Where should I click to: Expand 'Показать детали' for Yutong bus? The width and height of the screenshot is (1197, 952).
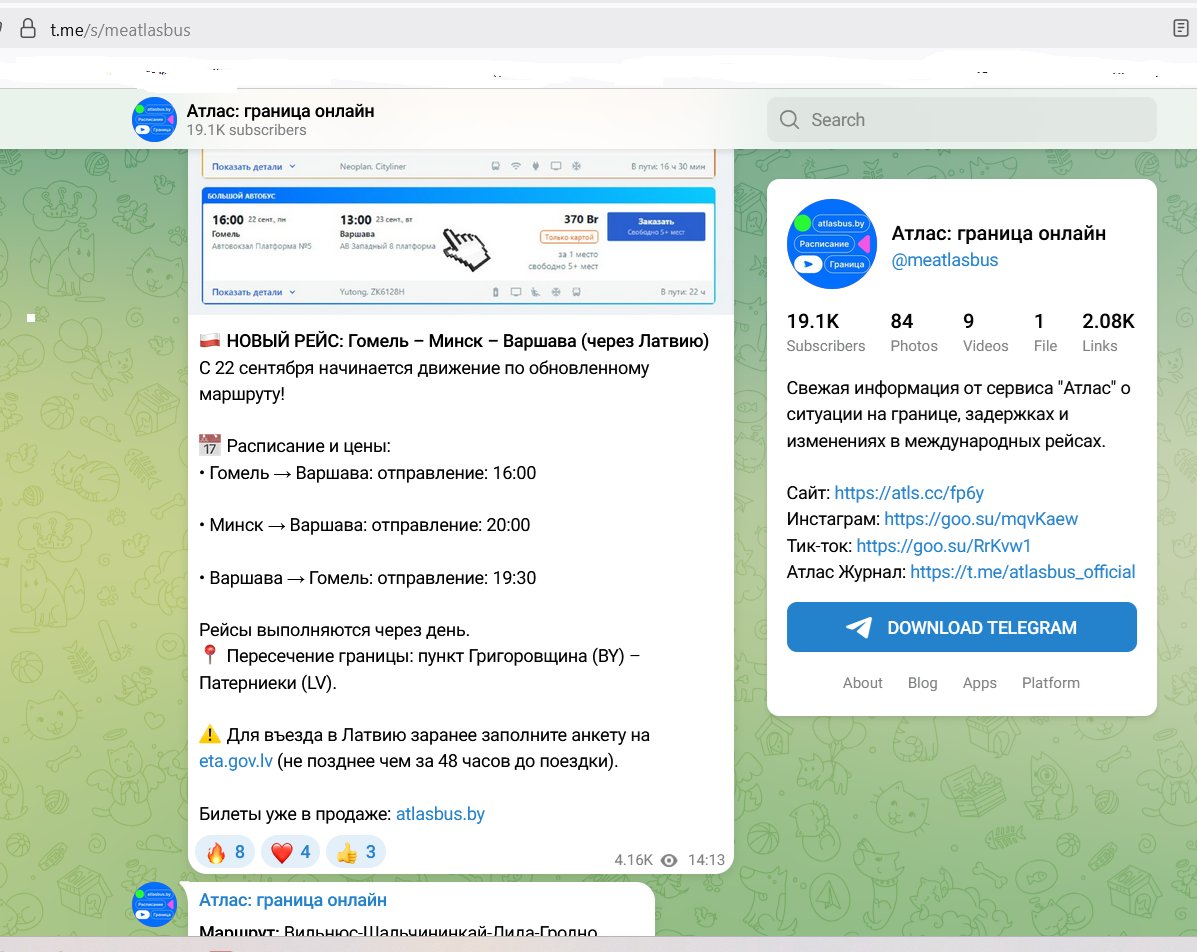pos(253,292)
